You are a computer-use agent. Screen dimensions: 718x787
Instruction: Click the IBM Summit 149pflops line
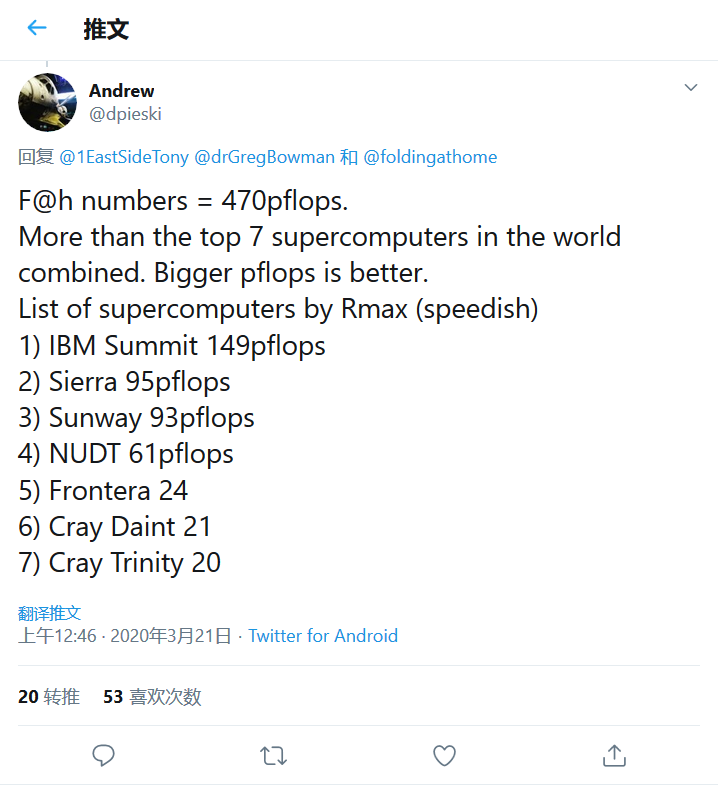pyautogui.click(x=172, y=346)
